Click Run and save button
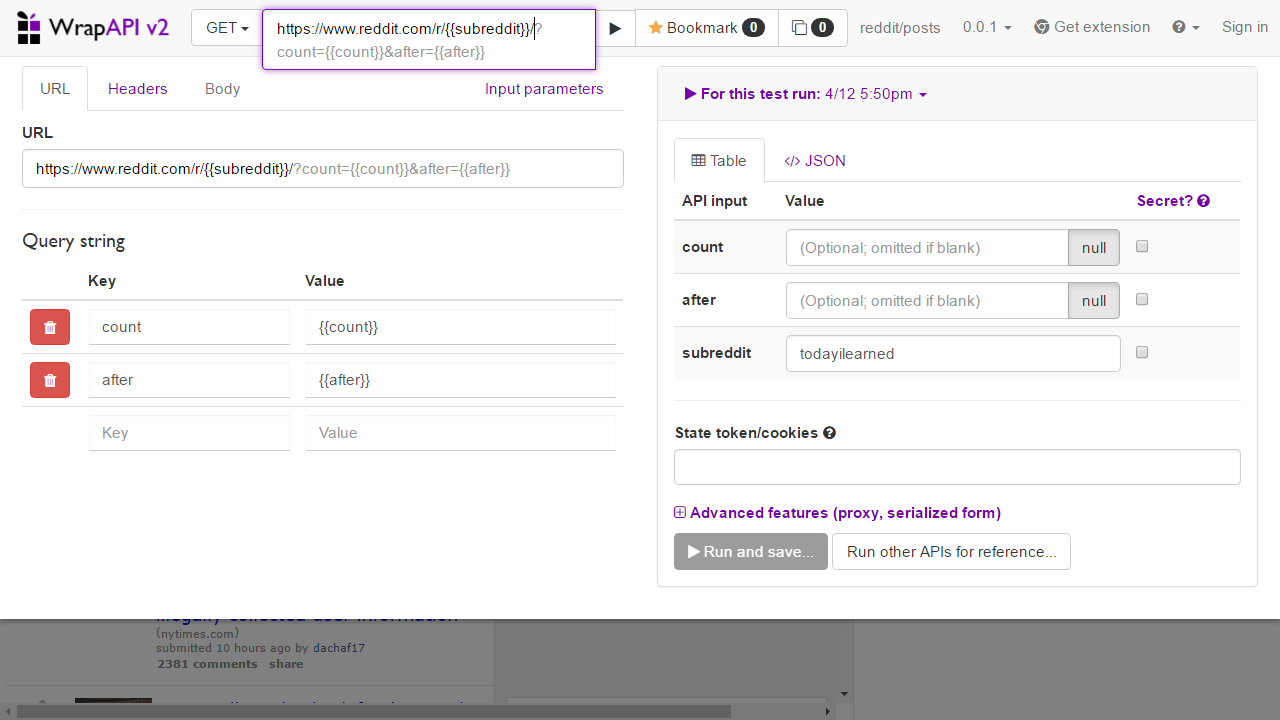The height and width of the screenshot is (720, 1280). point(751,551)
